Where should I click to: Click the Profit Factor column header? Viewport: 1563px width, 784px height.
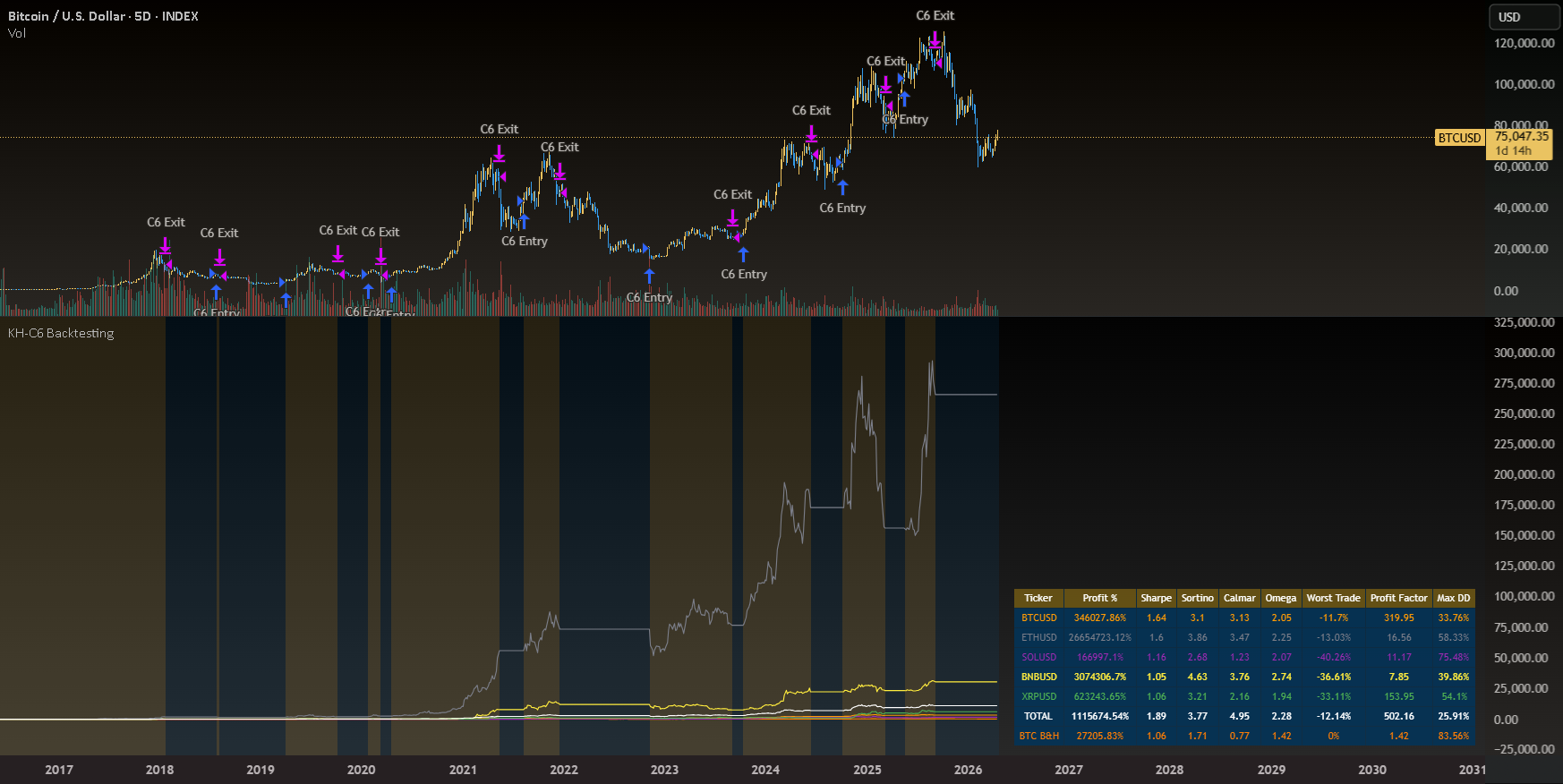click(x=1398, y=598)
